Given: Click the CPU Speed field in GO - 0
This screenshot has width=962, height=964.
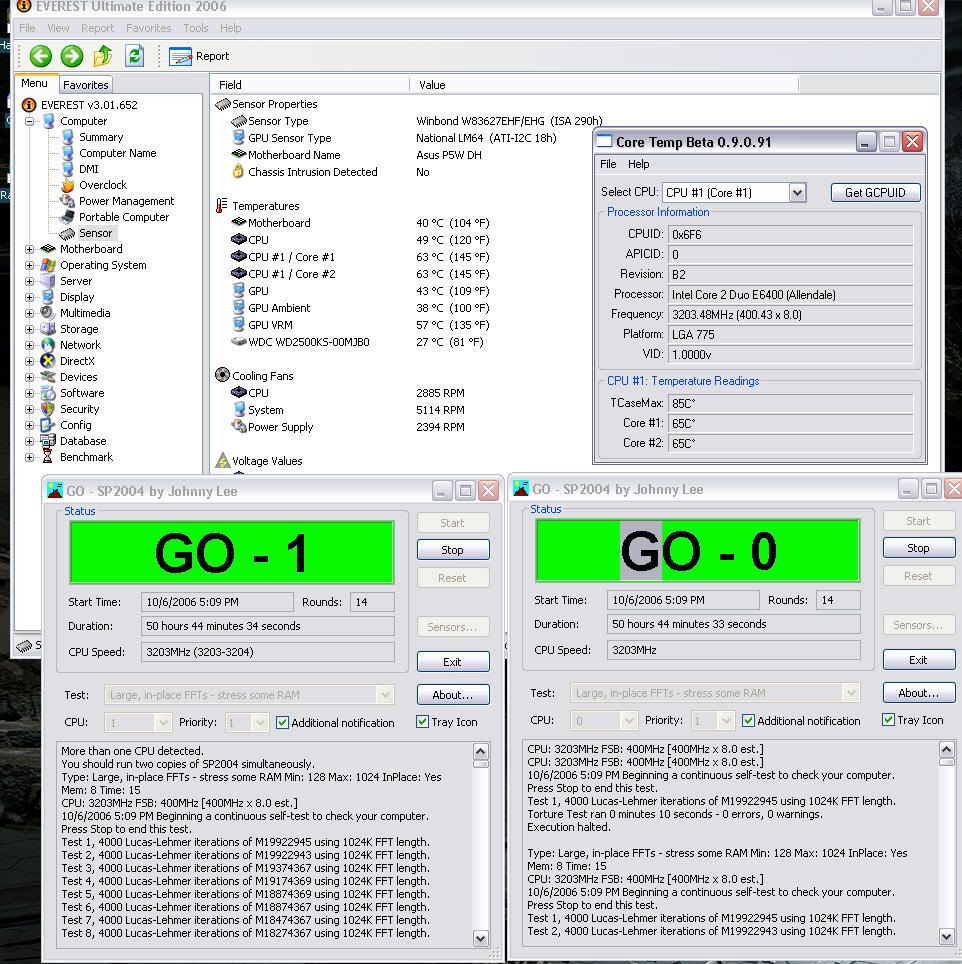Looking at the screenshot, I should [x=733, y=650].
